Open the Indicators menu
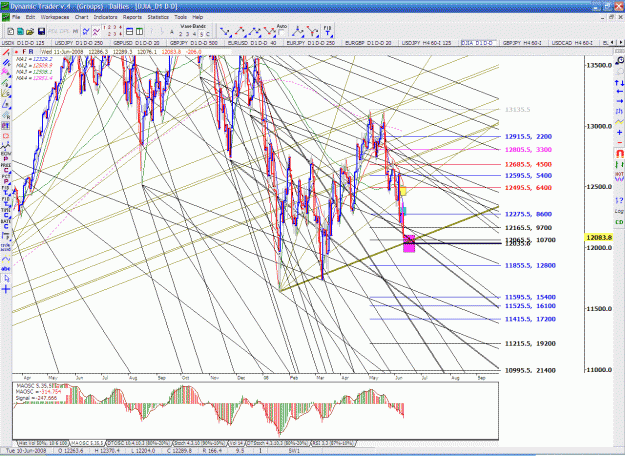The height and width of the screenshot is (456, 625). click(106, 17)
